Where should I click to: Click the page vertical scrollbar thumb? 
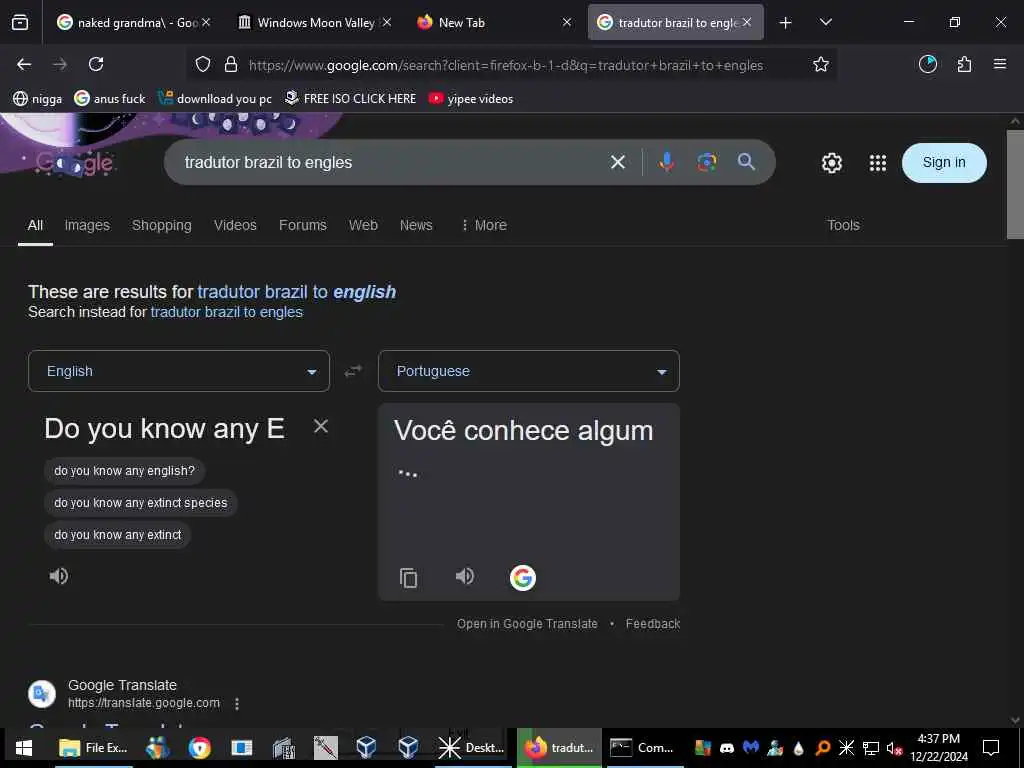point(1015,185)
